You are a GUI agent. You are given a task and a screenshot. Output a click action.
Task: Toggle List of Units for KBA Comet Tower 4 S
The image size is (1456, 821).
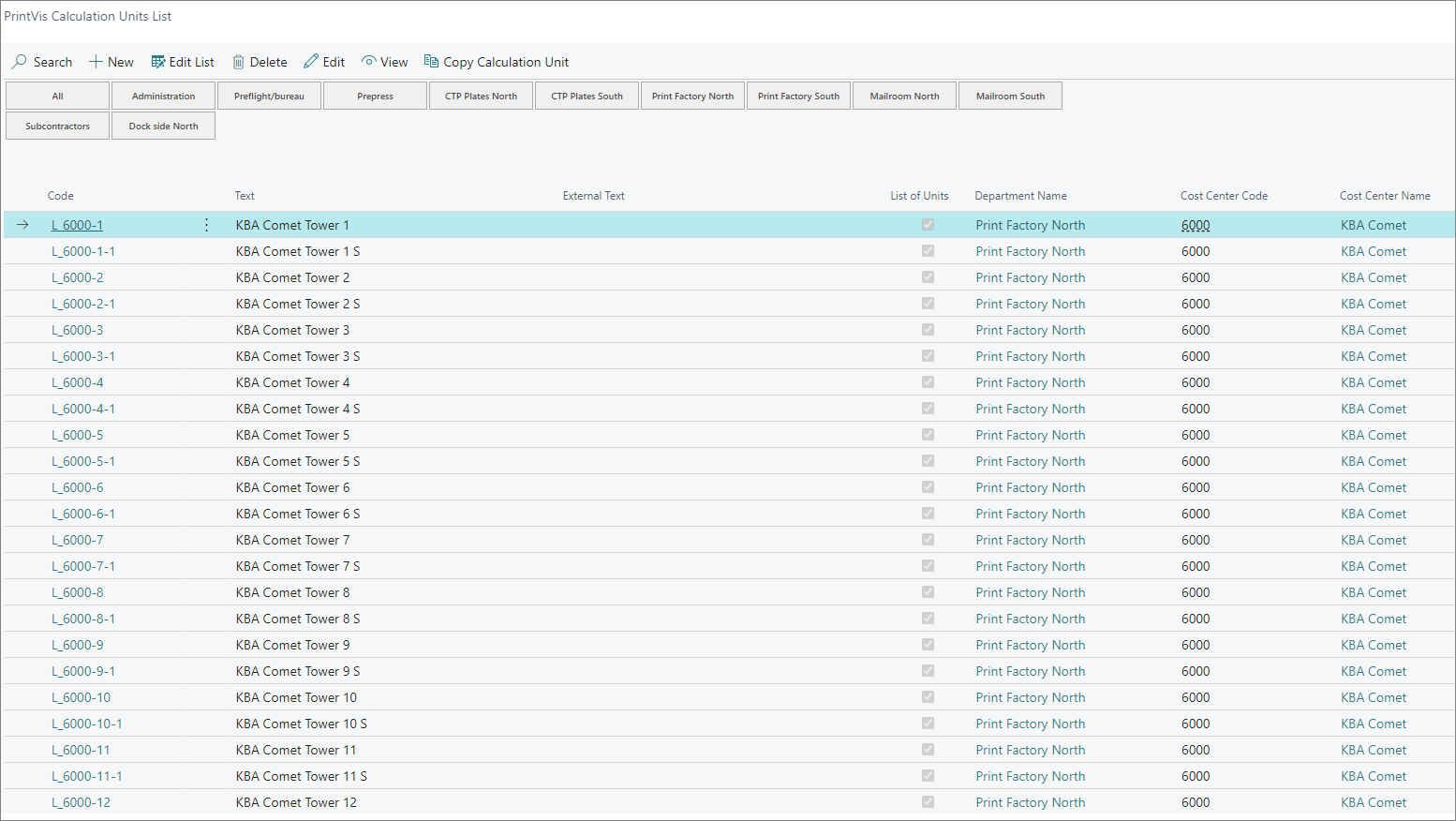928,409
